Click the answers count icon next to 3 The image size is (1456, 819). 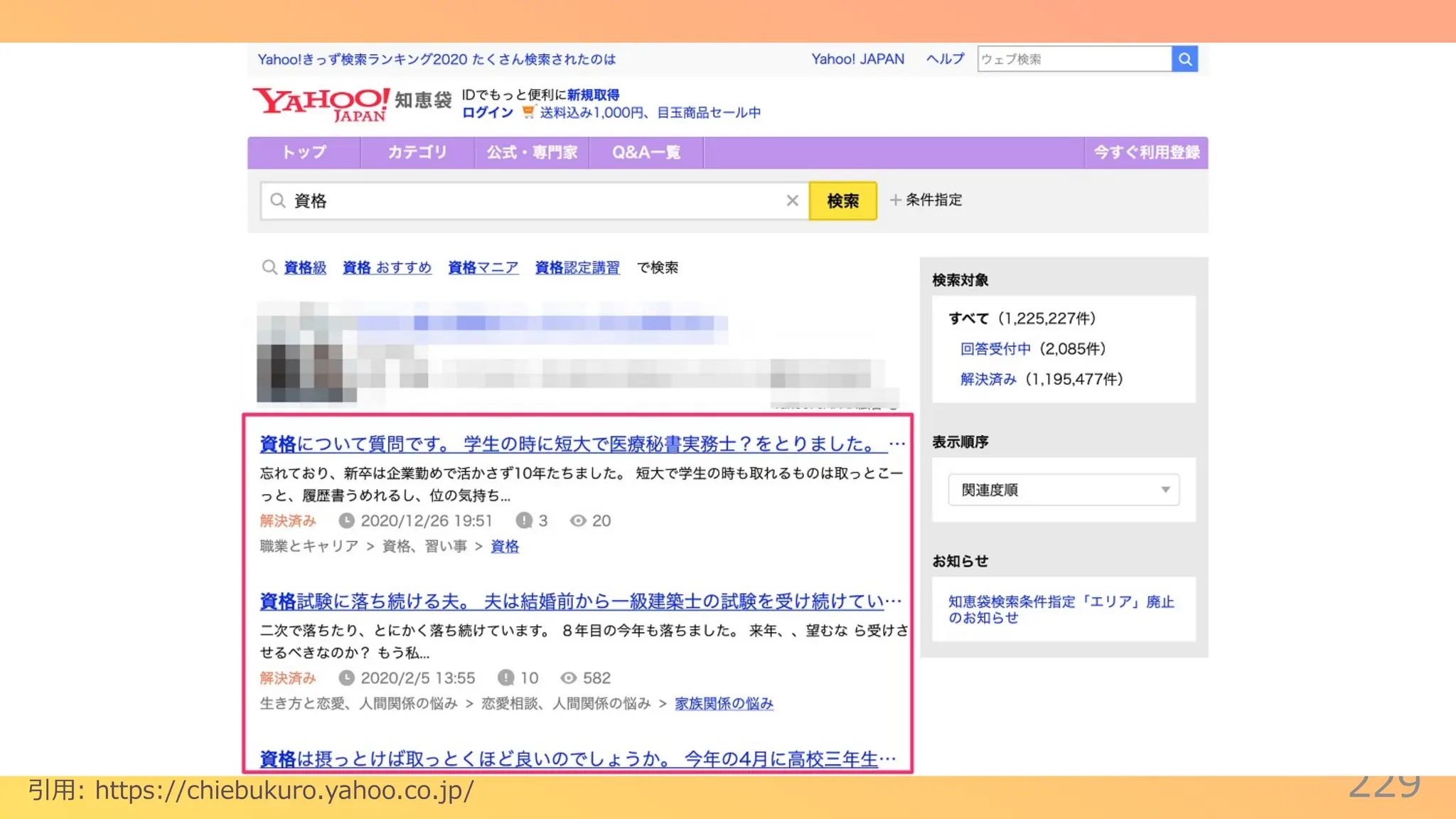click(x=524, y=520)
